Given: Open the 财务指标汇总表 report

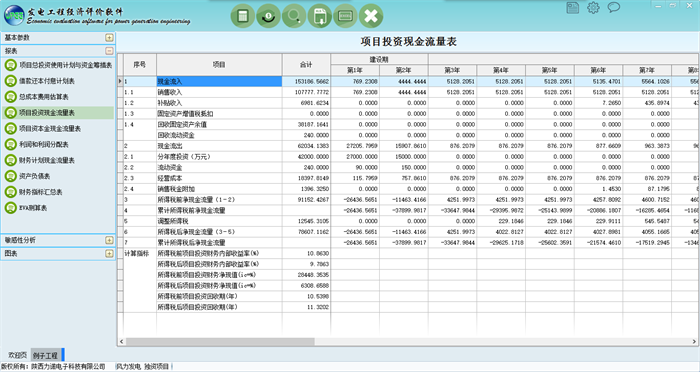Looking at the screenshot, I should [41, 192].
